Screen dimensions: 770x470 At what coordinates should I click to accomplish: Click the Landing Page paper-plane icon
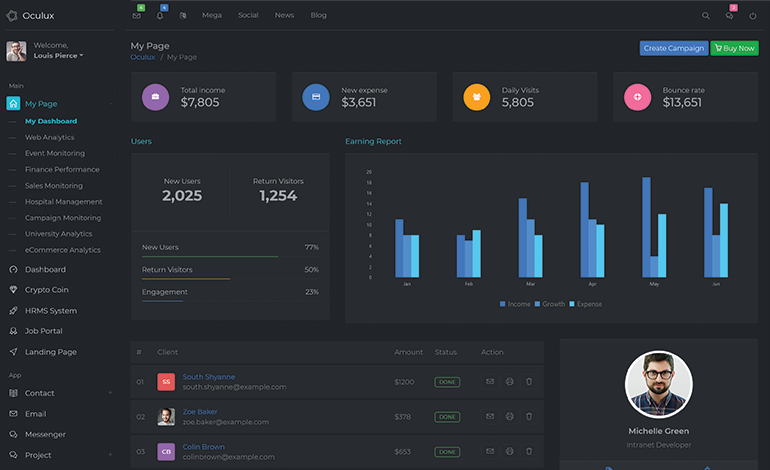click(x=13, y=352)
